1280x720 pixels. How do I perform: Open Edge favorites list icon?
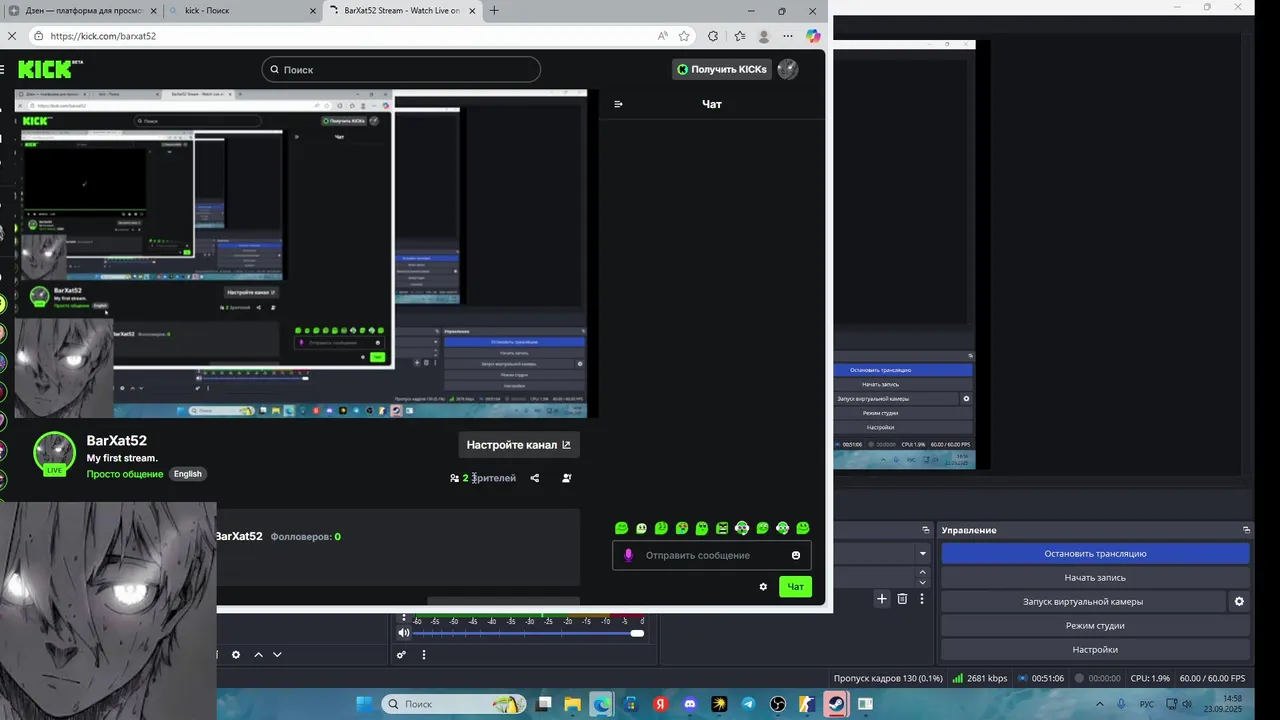click(740, 36)
